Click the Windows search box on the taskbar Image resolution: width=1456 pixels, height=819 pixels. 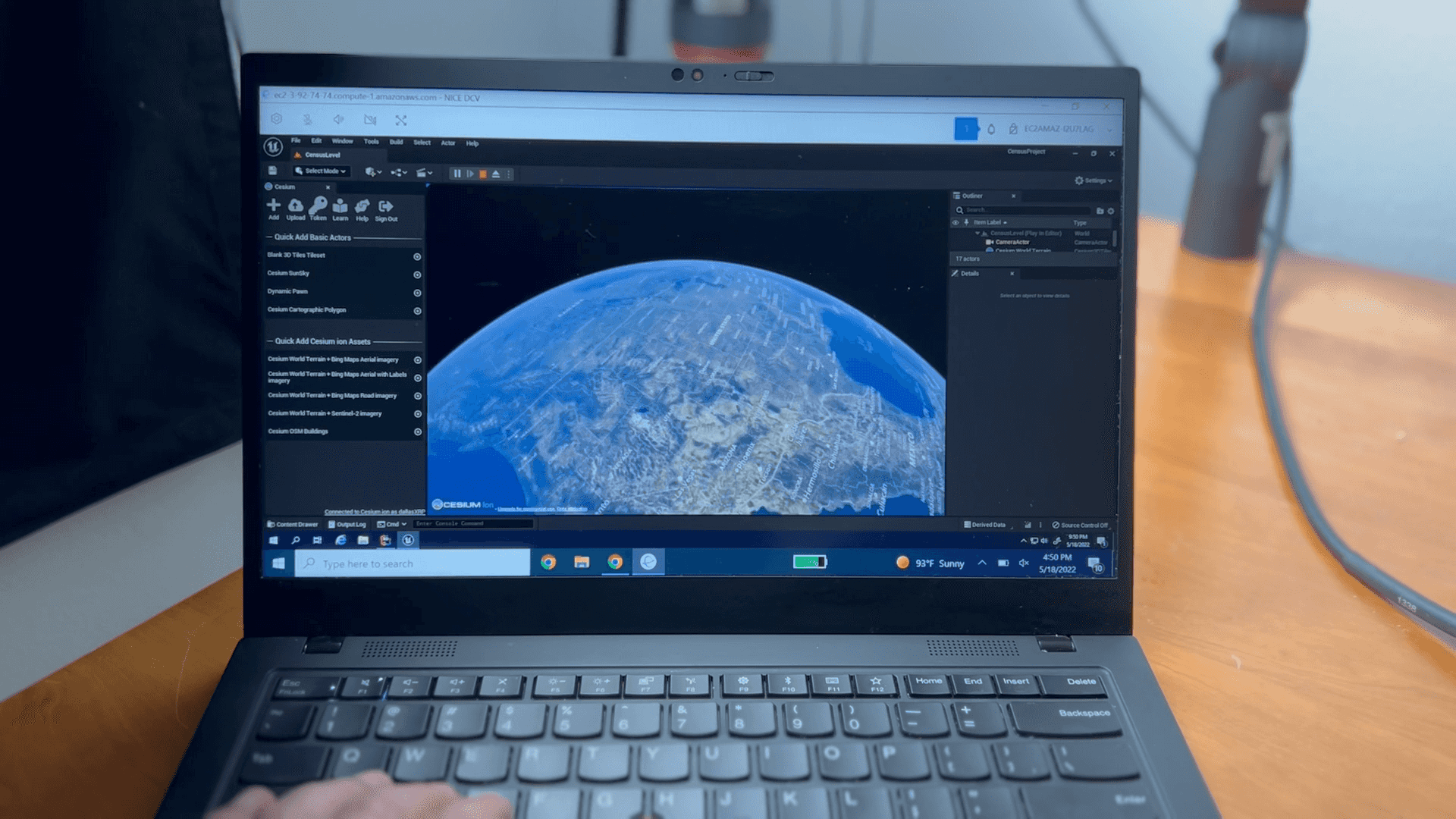coord(412,563)
